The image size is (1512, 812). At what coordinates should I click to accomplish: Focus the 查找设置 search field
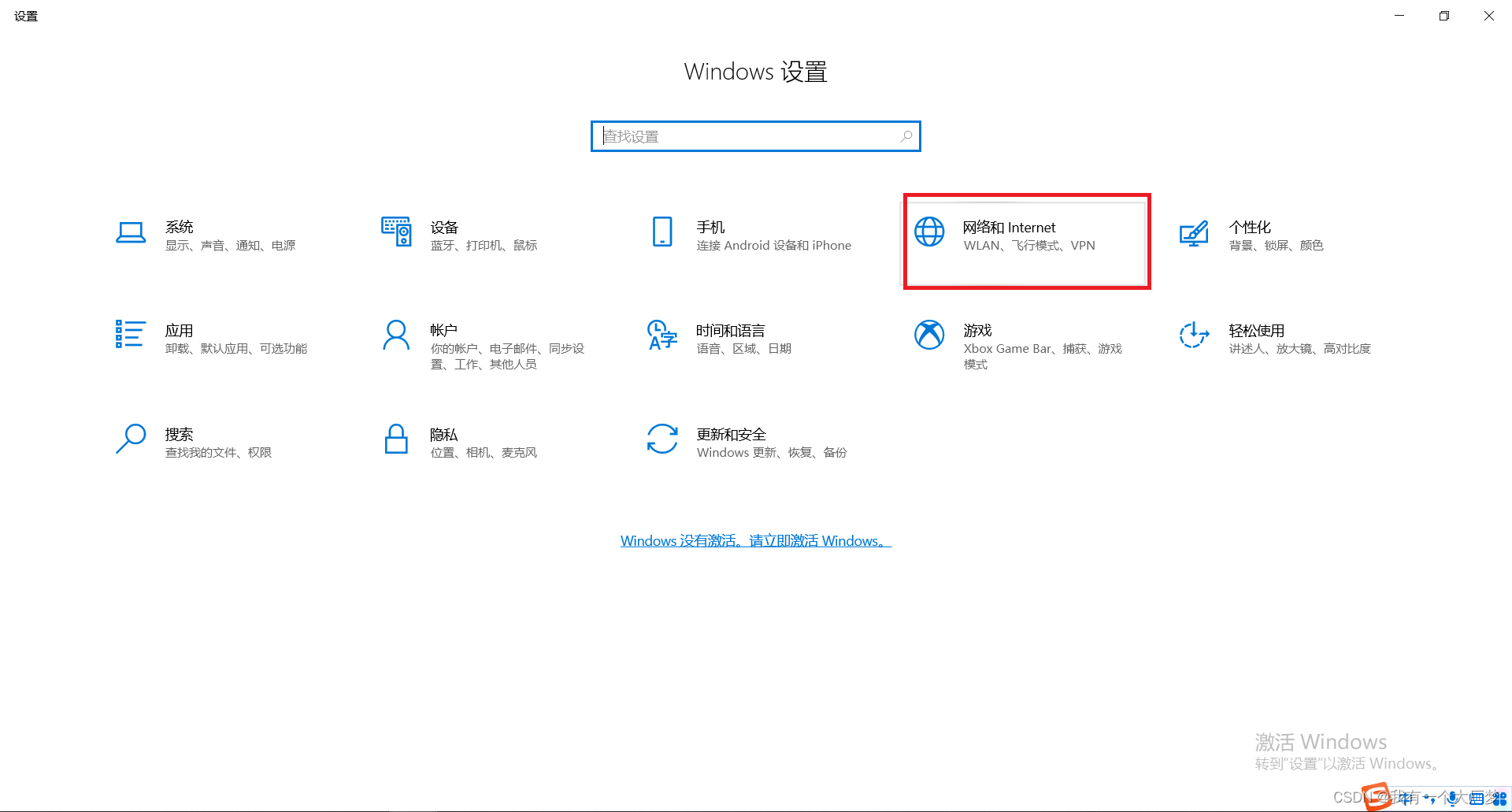tap(756, 136)
